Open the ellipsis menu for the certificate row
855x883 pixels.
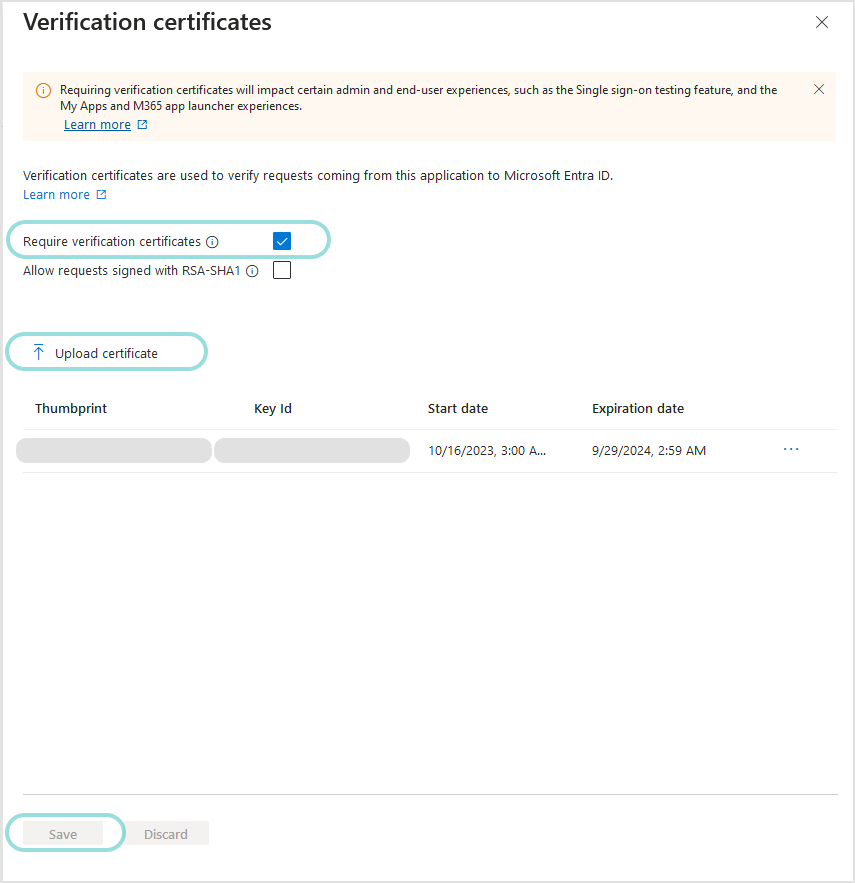[791, 449]
